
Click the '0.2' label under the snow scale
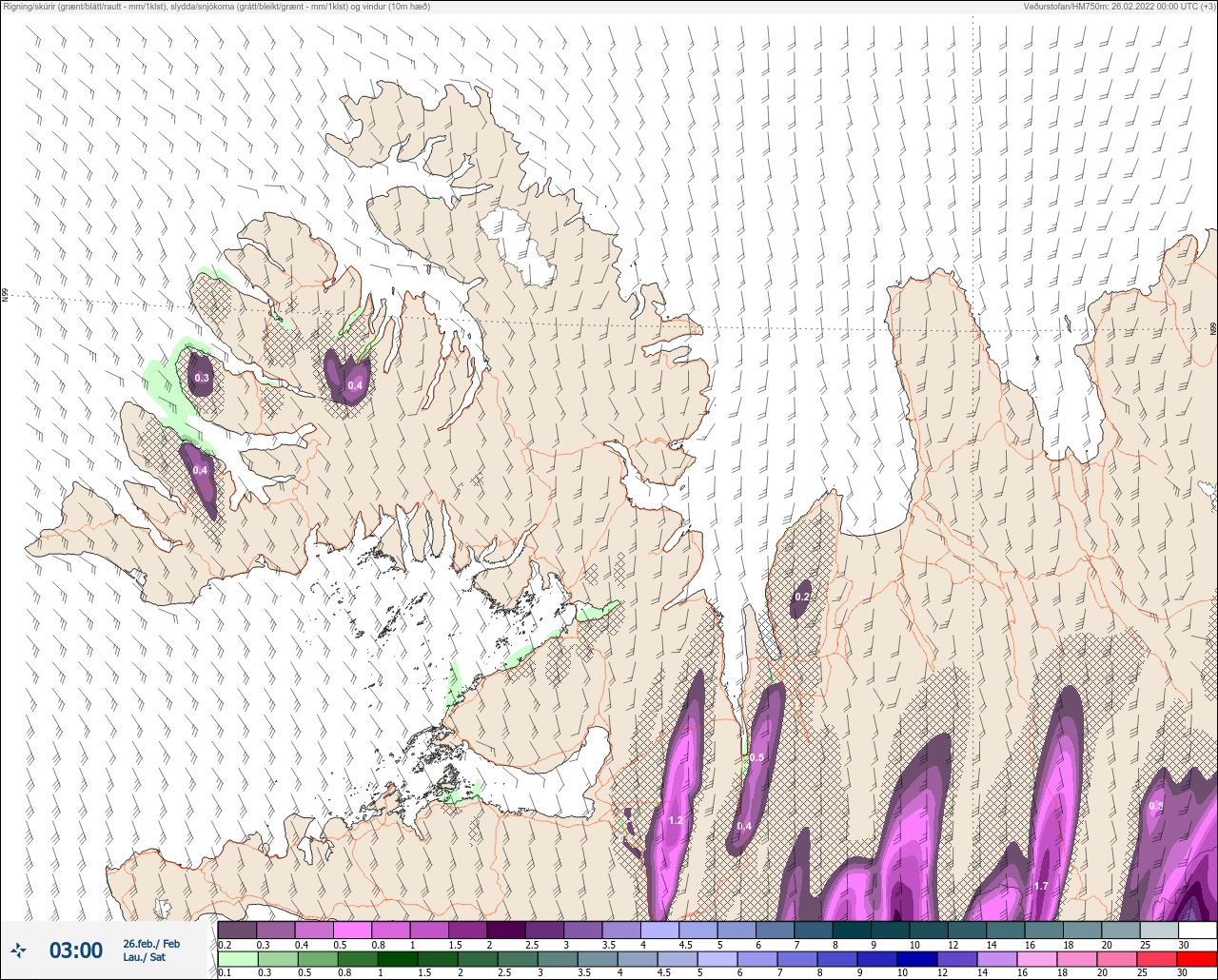coord(225,944)
